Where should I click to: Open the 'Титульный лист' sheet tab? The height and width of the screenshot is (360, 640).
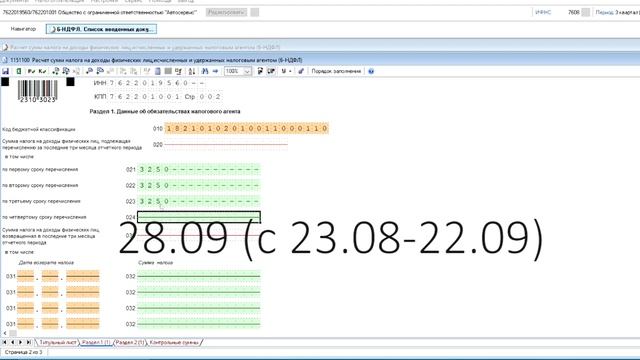[x=57, y=342]
